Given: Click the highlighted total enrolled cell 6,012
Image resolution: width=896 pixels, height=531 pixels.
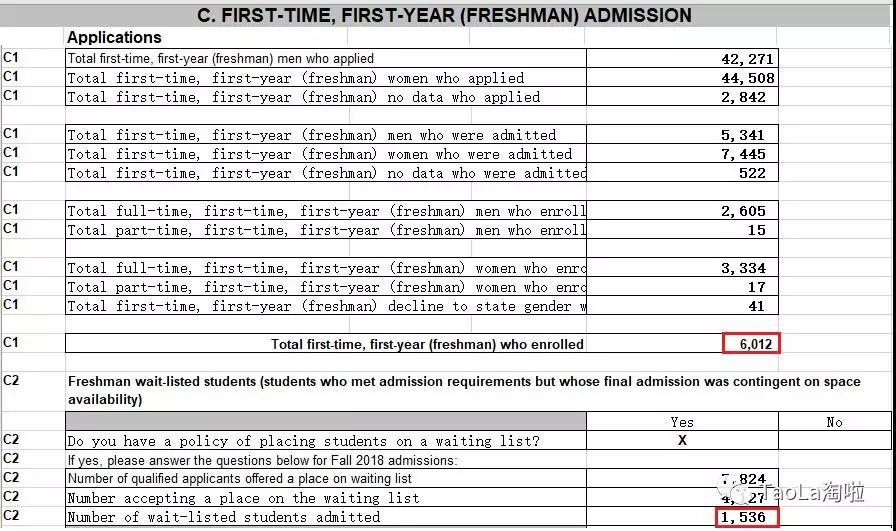Looking at the screenshot, I should [x=751, y=344].
